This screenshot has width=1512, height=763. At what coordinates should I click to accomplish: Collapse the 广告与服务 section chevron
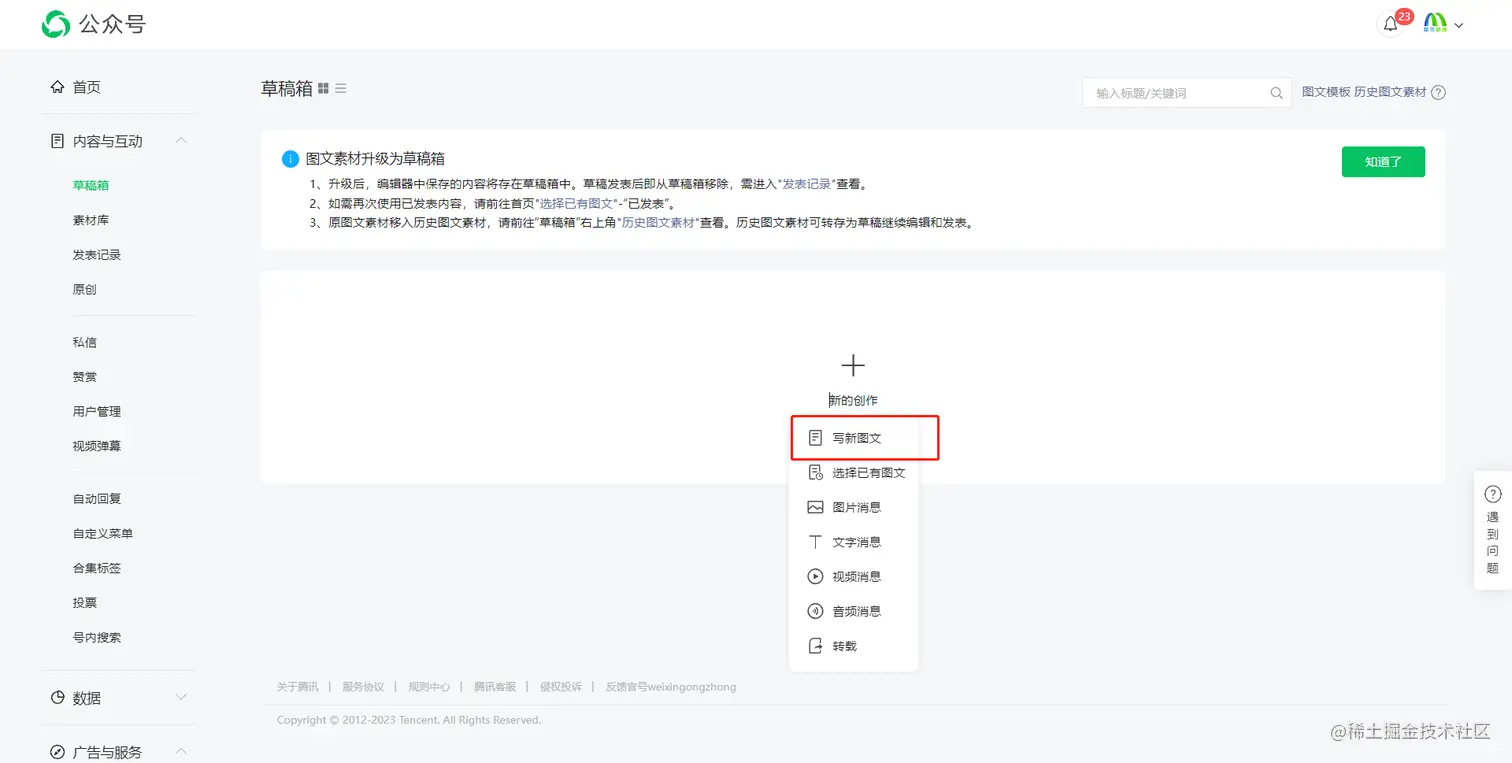(x=181, y=751)
